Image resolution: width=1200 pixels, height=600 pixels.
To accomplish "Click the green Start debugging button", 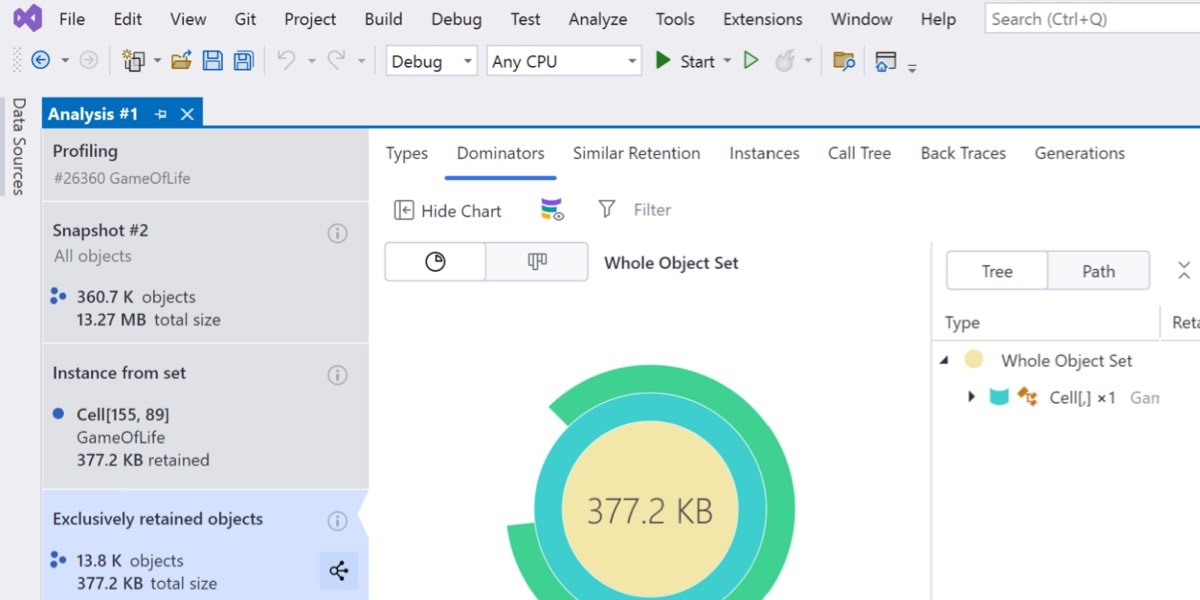I will click(x=686, y=61).
